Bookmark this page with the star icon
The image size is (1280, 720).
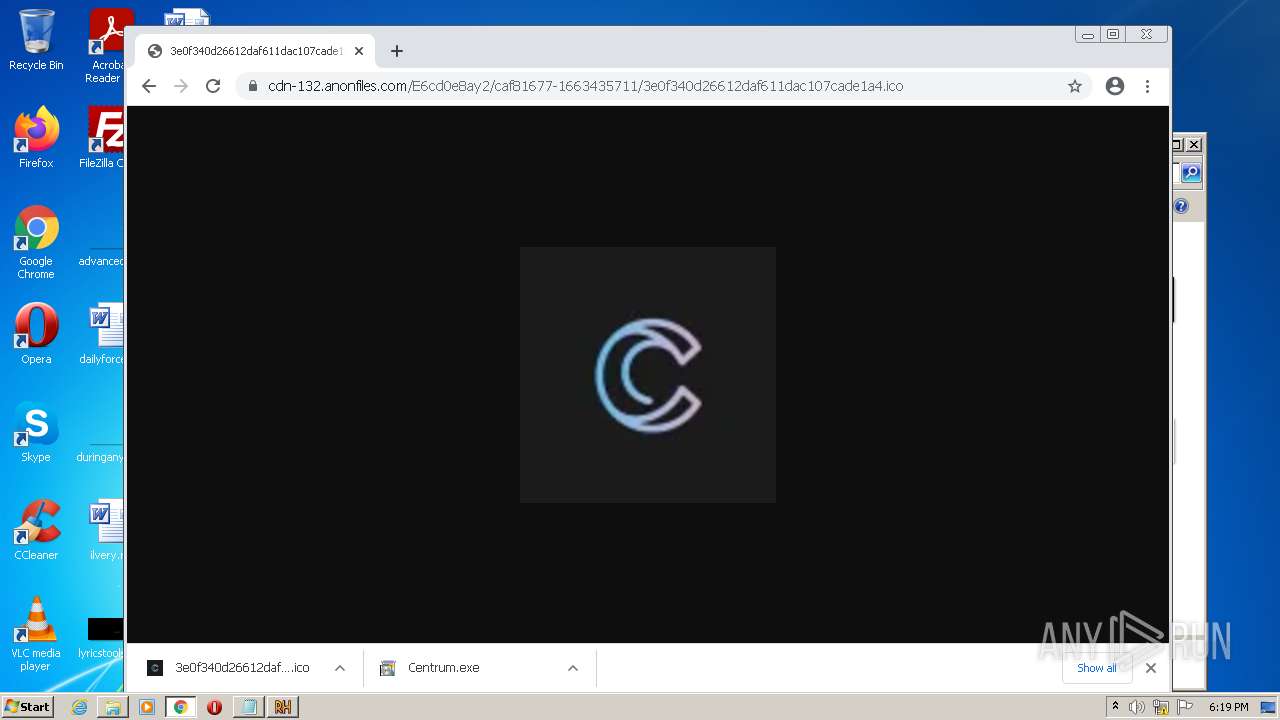click(1075, 86)
